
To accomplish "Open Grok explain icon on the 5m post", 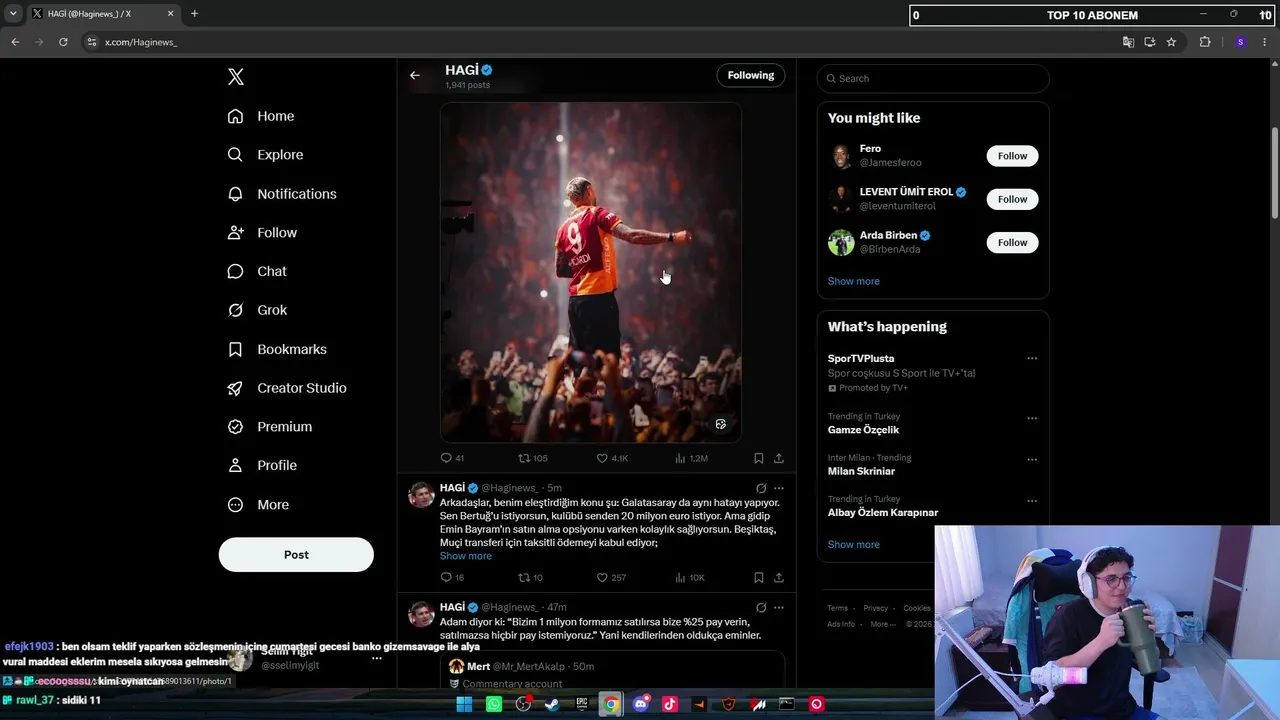I will pyautogui.click(x=761, y=488).
